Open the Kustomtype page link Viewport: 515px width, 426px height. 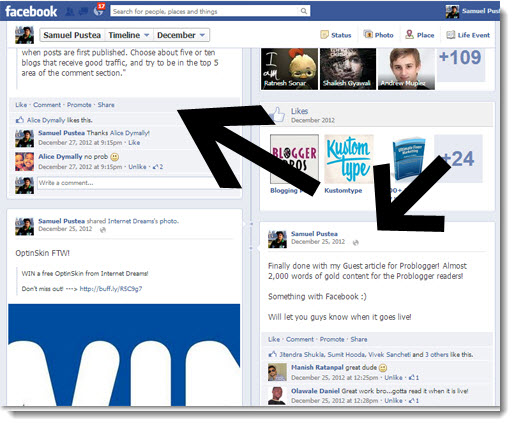[343, 190]
